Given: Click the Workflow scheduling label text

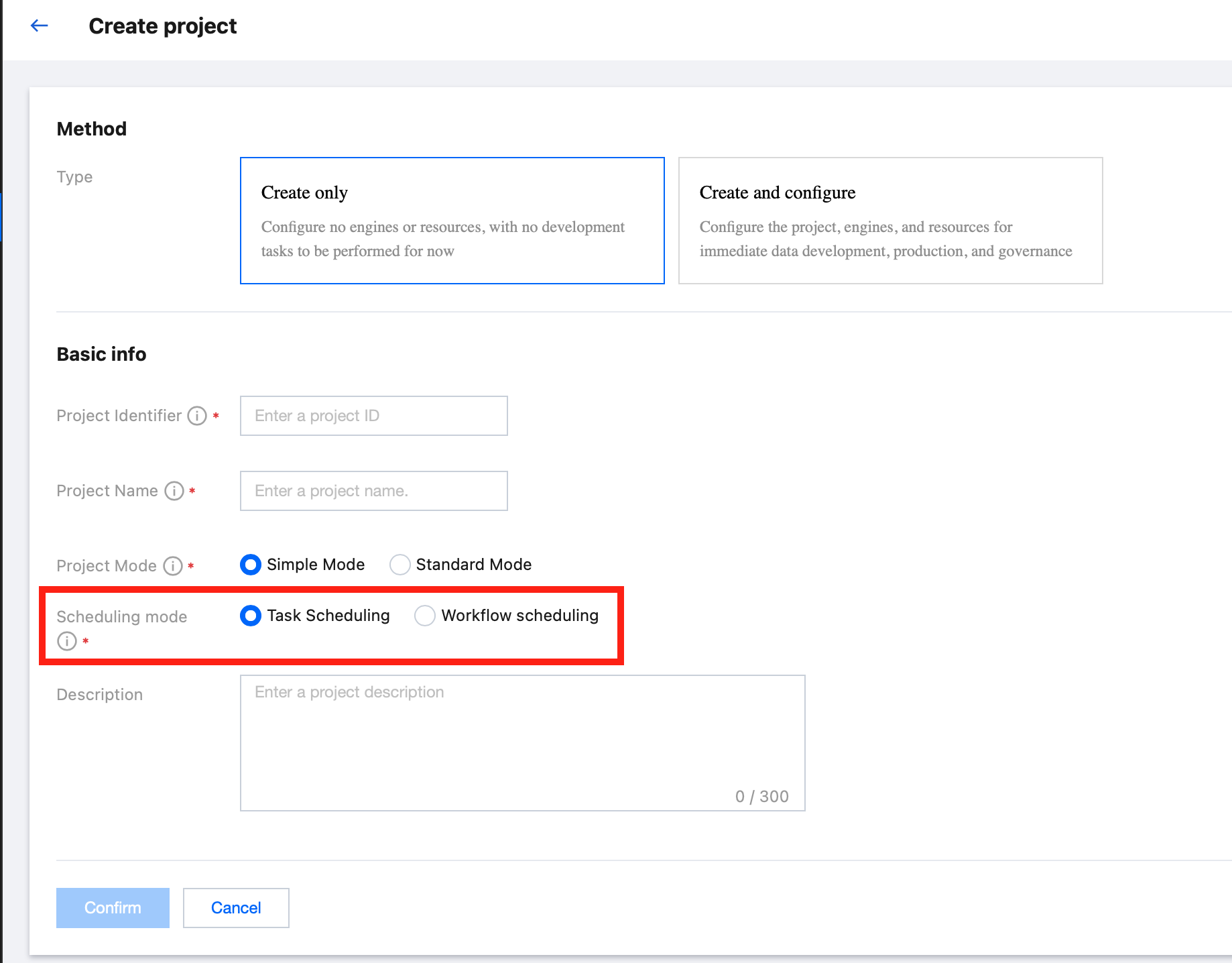Looking at the screenshot, I should (x=520, y=616).
